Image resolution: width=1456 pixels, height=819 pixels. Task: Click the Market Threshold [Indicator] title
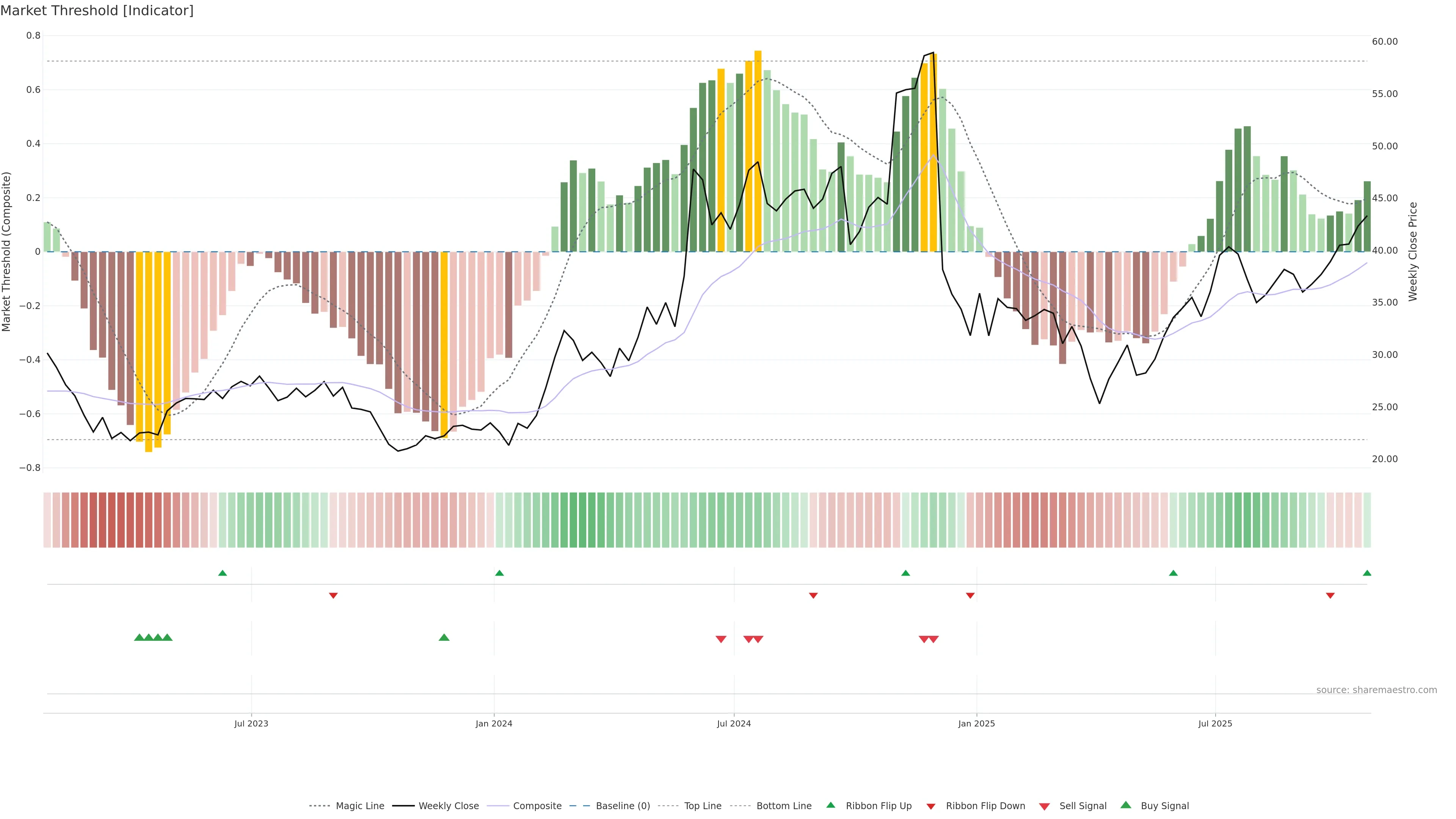pos(97,11)
